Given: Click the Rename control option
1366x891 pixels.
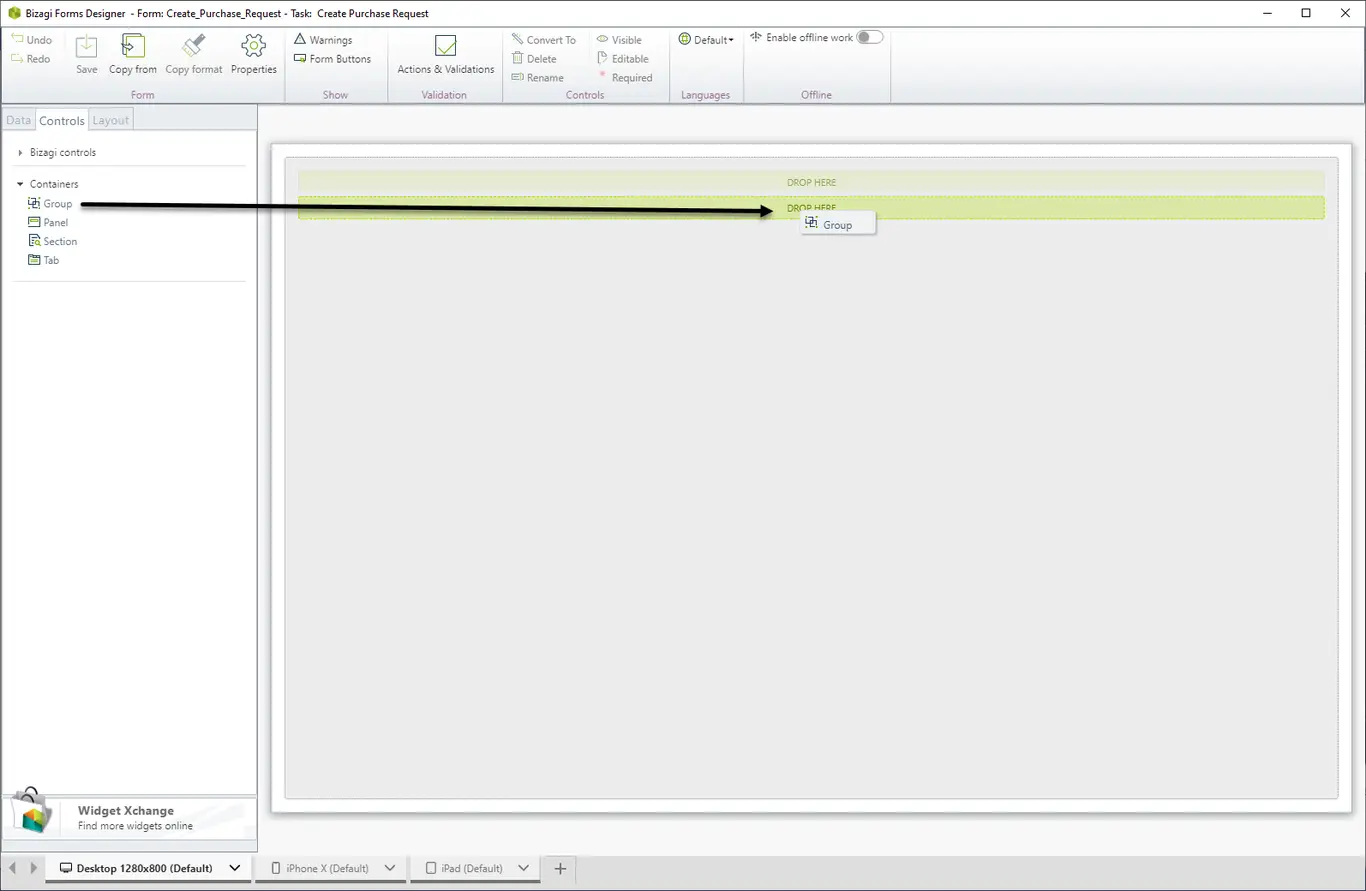Looking at the screenshot, I should point(538,78).
